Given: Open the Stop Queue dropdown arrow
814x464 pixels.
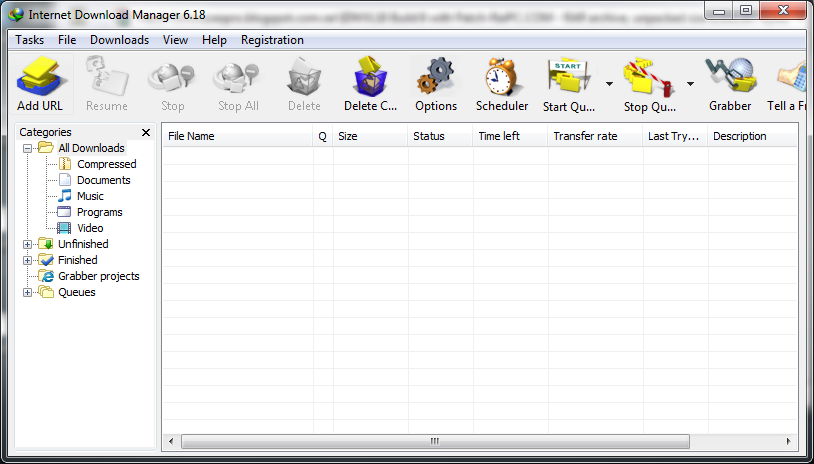Looking at the screenshot, I should pos(690,84).
